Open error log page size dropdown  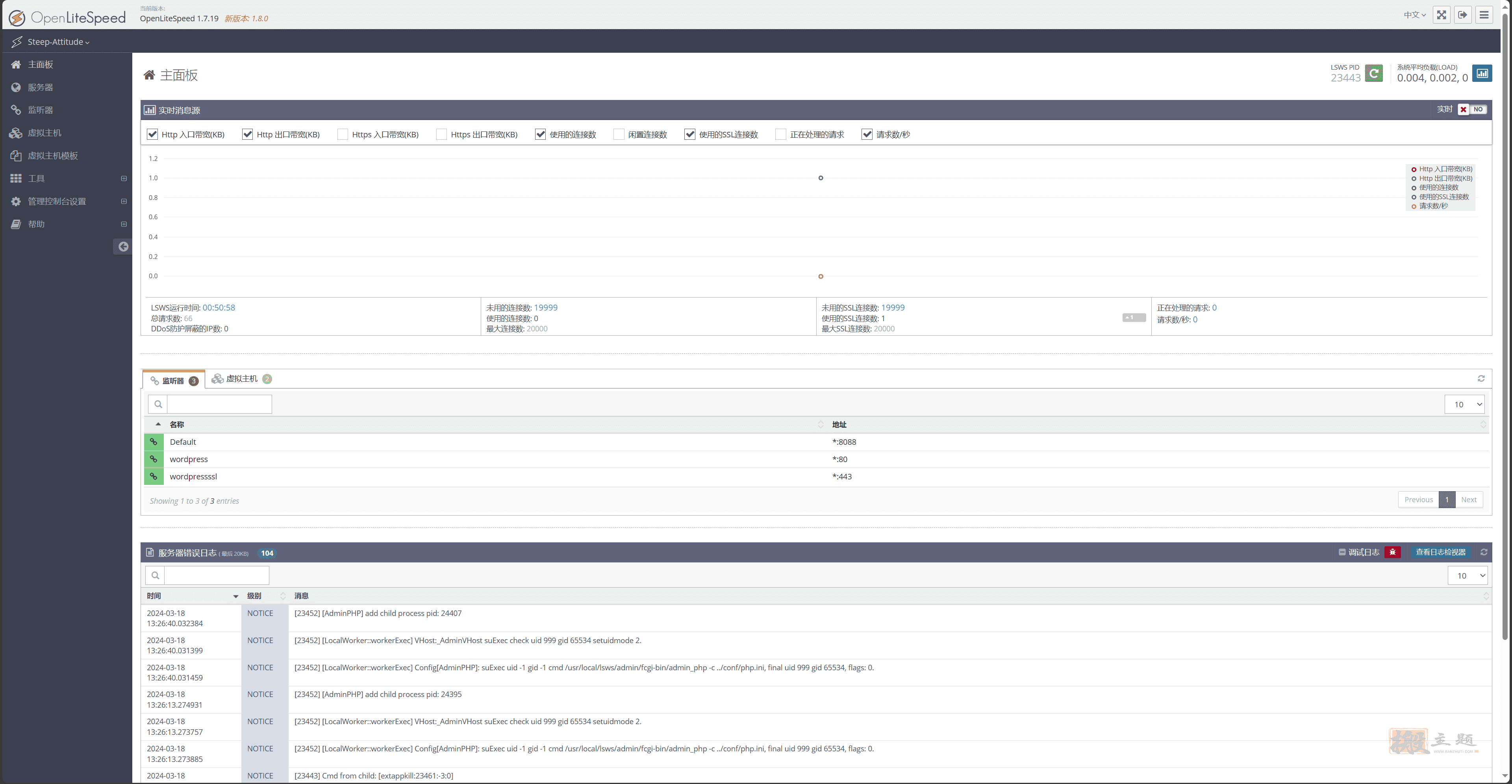[x=1468, y=576]
